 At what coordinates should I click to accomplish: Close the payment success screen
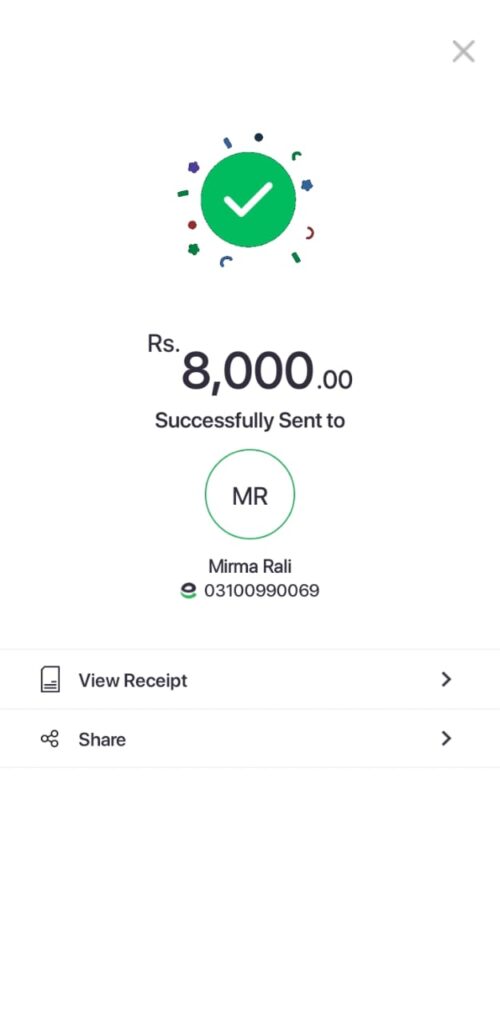pos(463,51)
